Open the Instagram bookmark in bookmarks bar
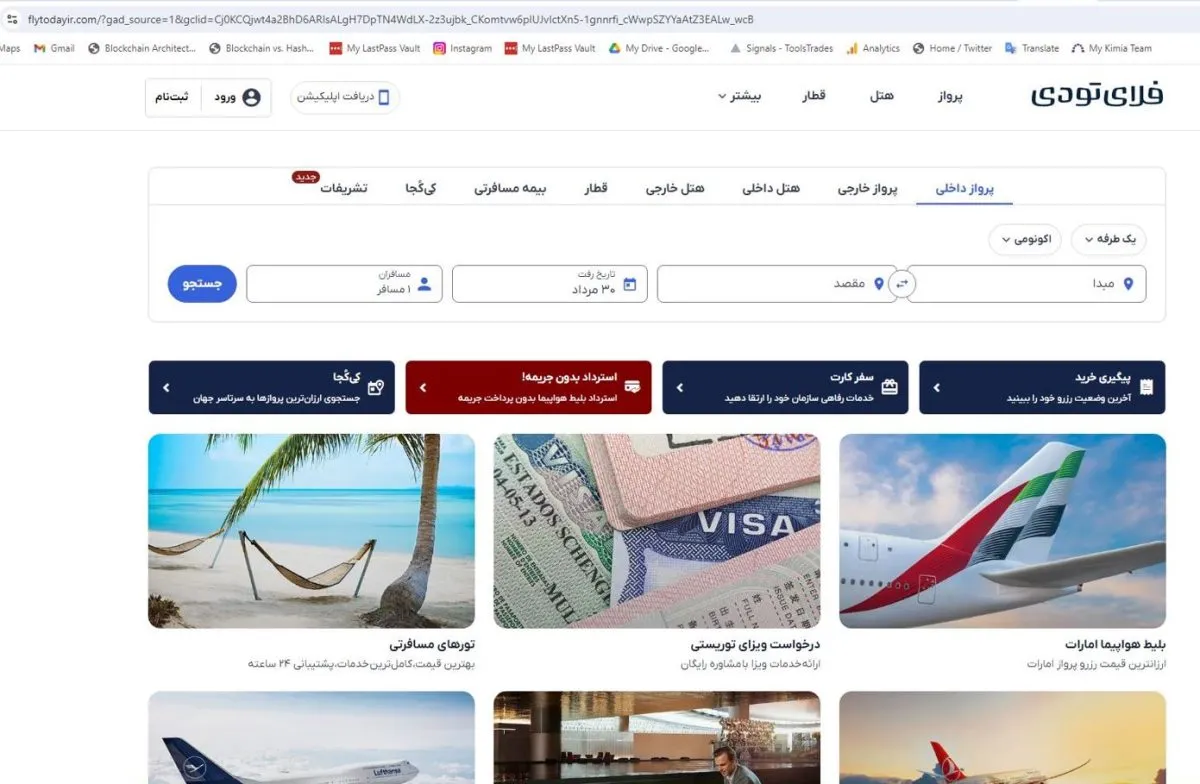Screen dimensions: 1200x784 point(462,48)
